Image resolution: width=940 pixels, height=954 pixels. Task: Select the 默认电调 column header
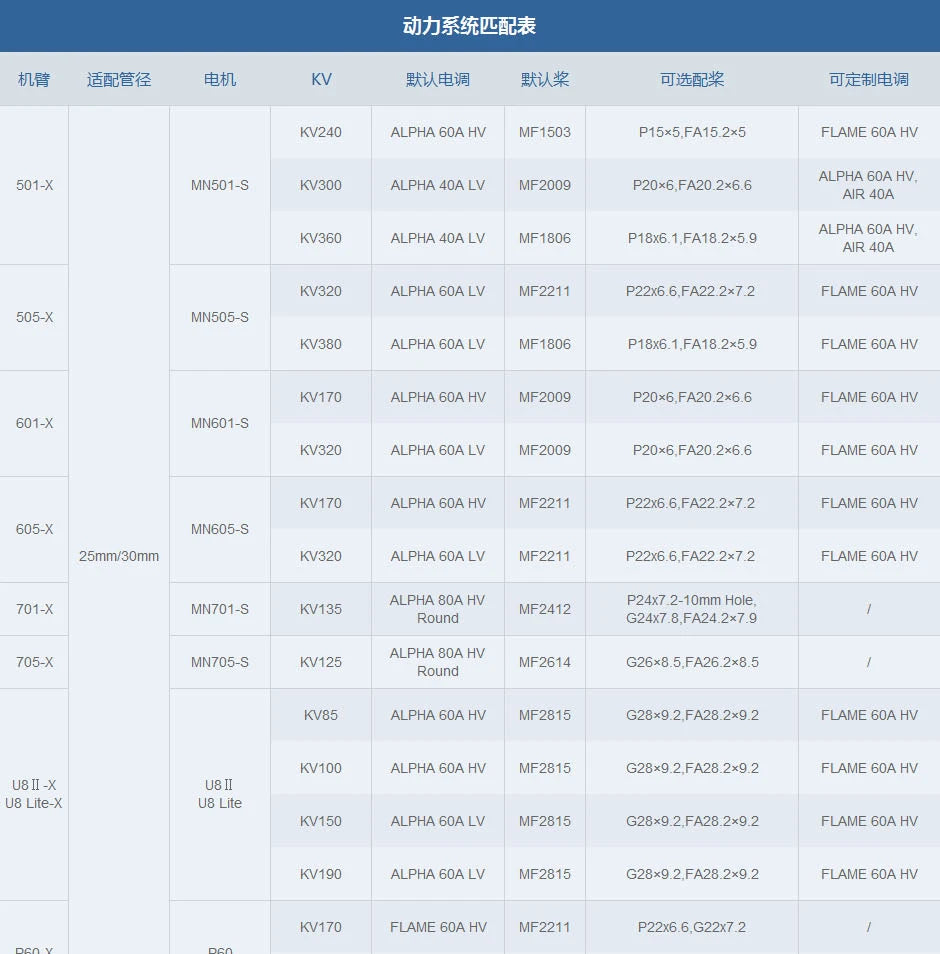click(437, 80)
